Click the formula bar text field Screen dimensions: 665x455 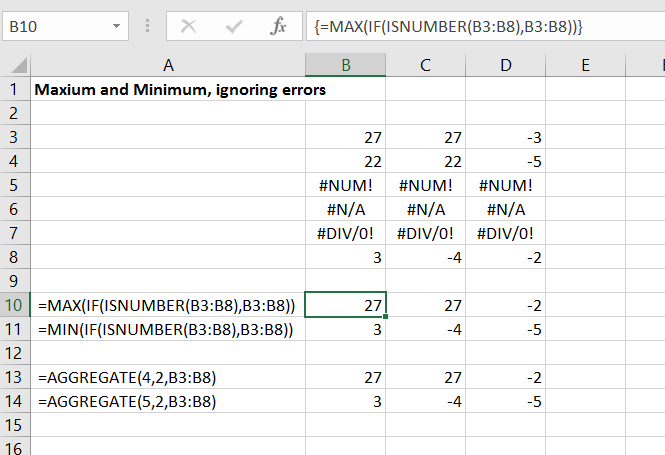[x=480, y=27]
